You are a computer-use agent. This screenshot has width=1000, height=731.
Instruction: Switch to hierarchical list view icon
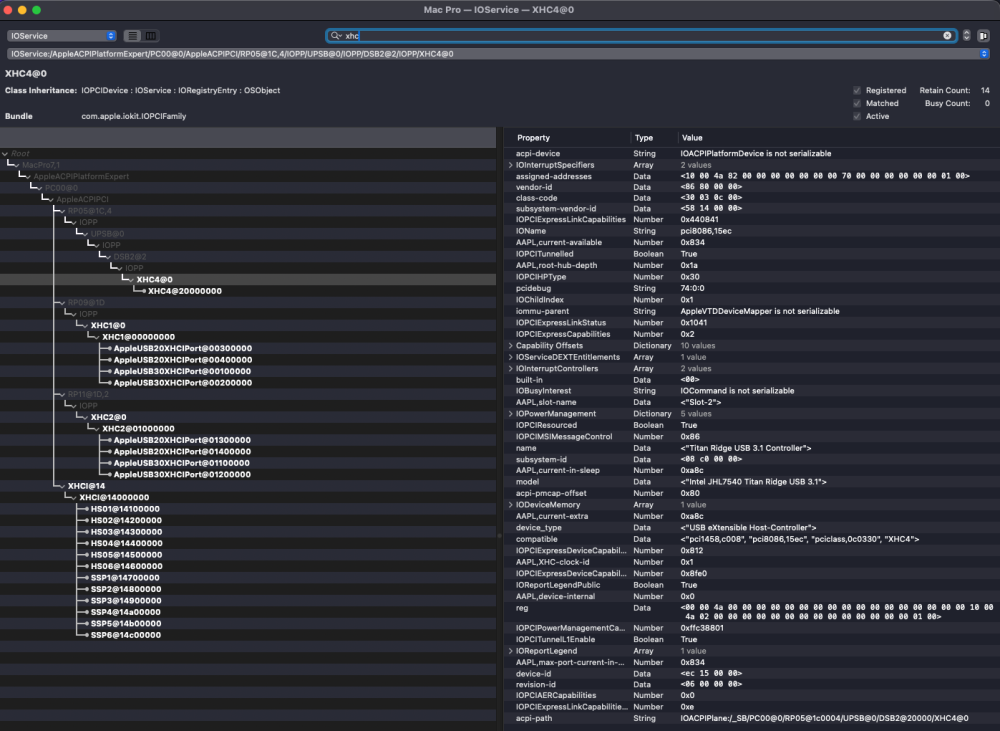pos(133,36)
